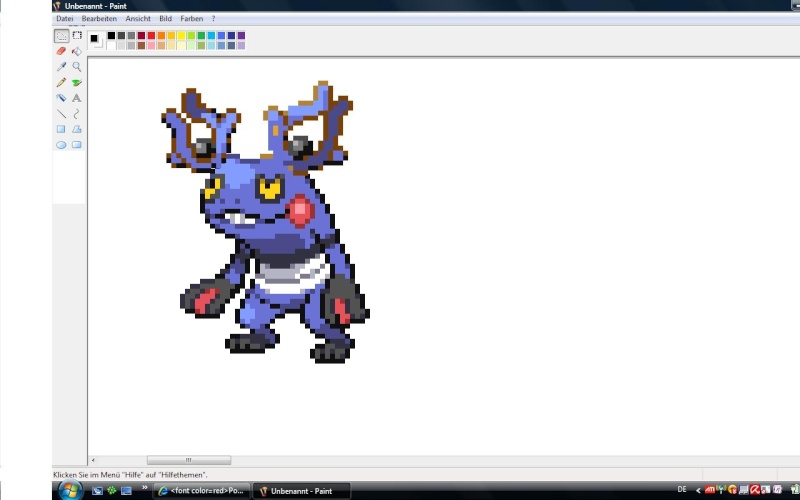The width and height of the screenshot is (800, 500).
Task: Choose the Ellipse tool
Action: point(61,145)
